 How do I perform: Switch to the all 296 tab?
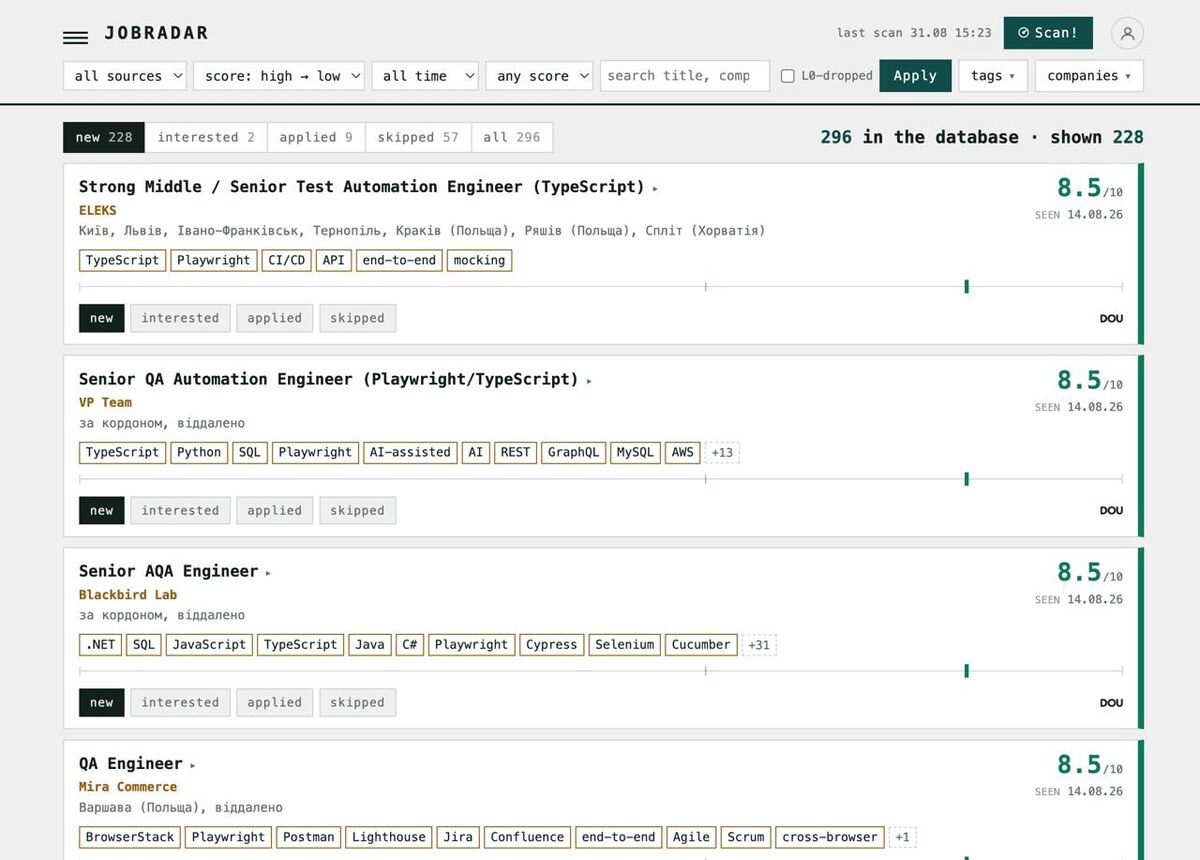(512, 138)
